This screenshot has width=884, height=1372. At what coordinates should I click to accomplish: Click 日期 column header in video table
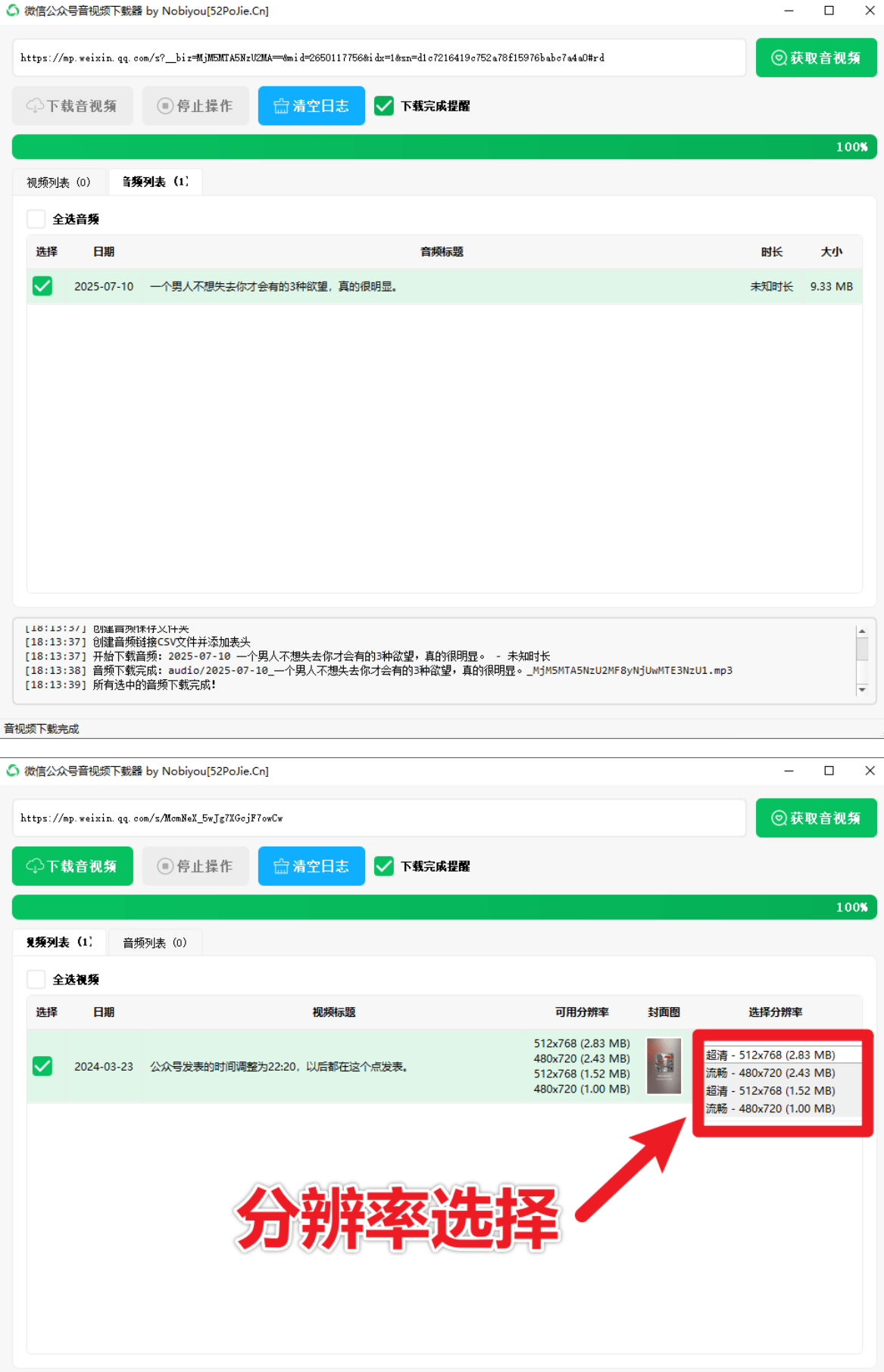tap(104, 1012)
